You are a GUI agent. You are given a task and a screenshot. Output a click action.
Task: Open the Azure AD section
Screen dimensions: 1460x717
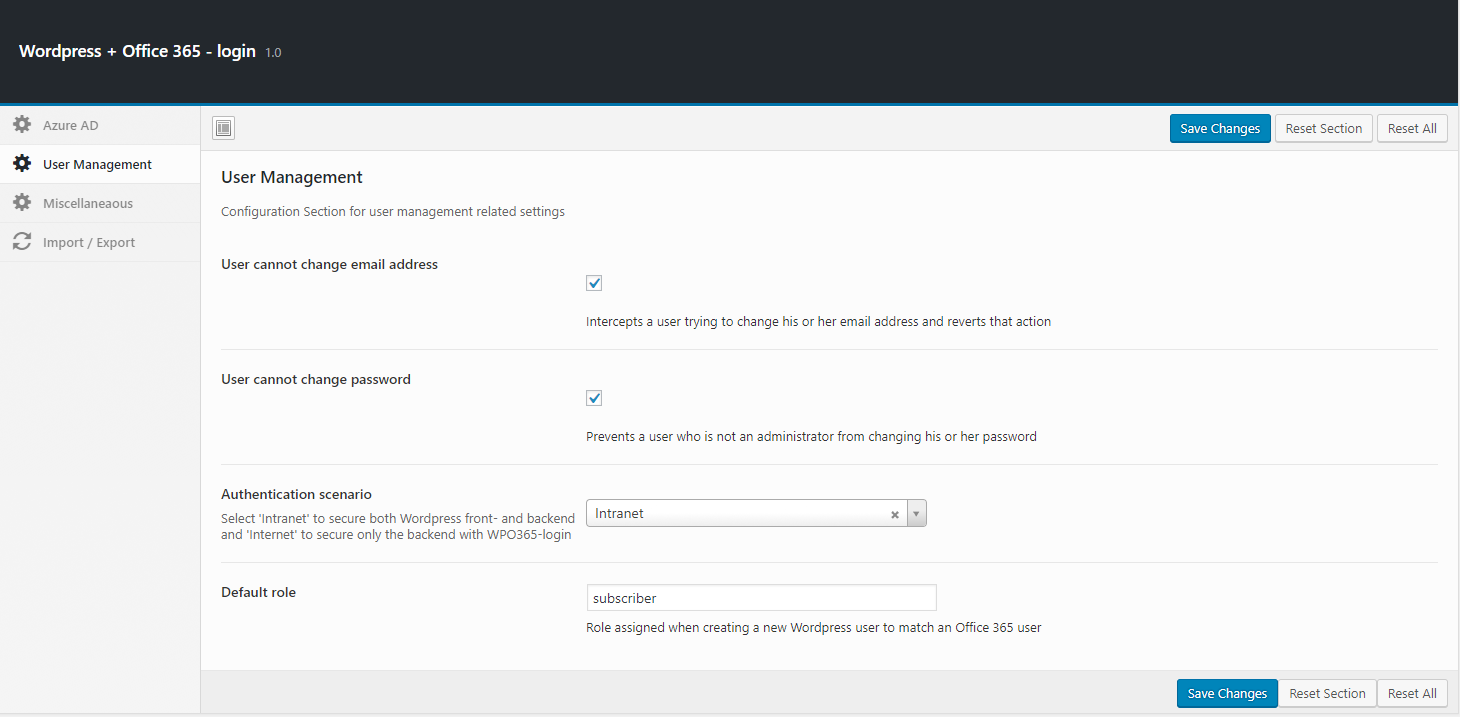(x=100, y=125)
